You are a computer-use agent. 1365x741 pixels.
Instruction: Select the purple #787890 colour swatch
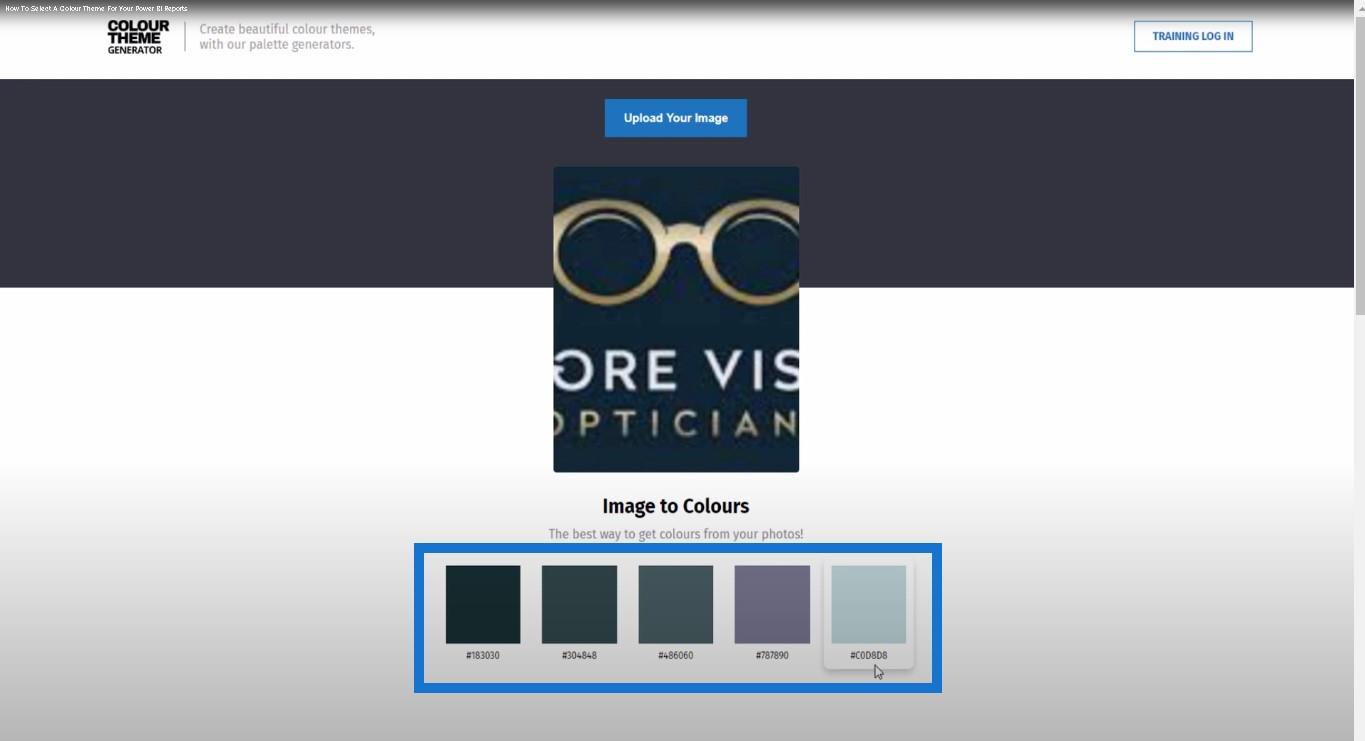pyautogui.click(x=772, y=604)
